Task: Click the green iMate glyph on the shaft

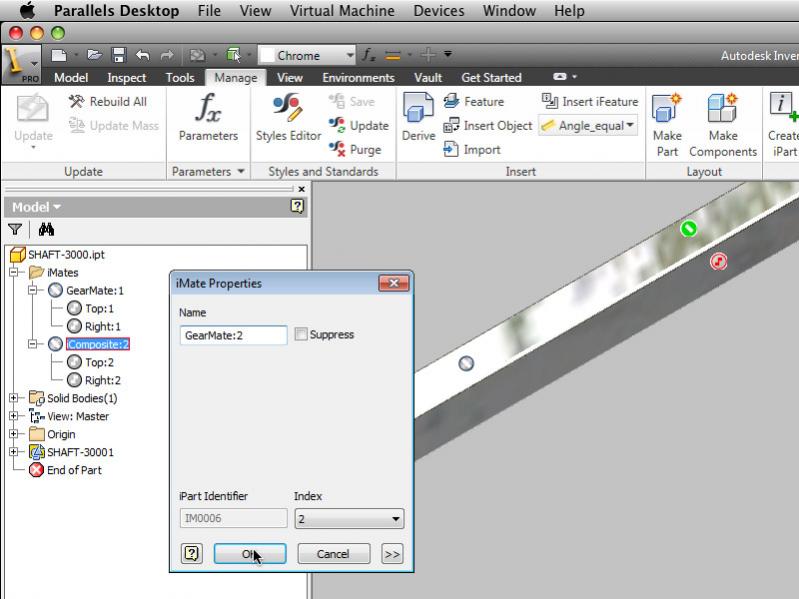Action: click(688, 229)
